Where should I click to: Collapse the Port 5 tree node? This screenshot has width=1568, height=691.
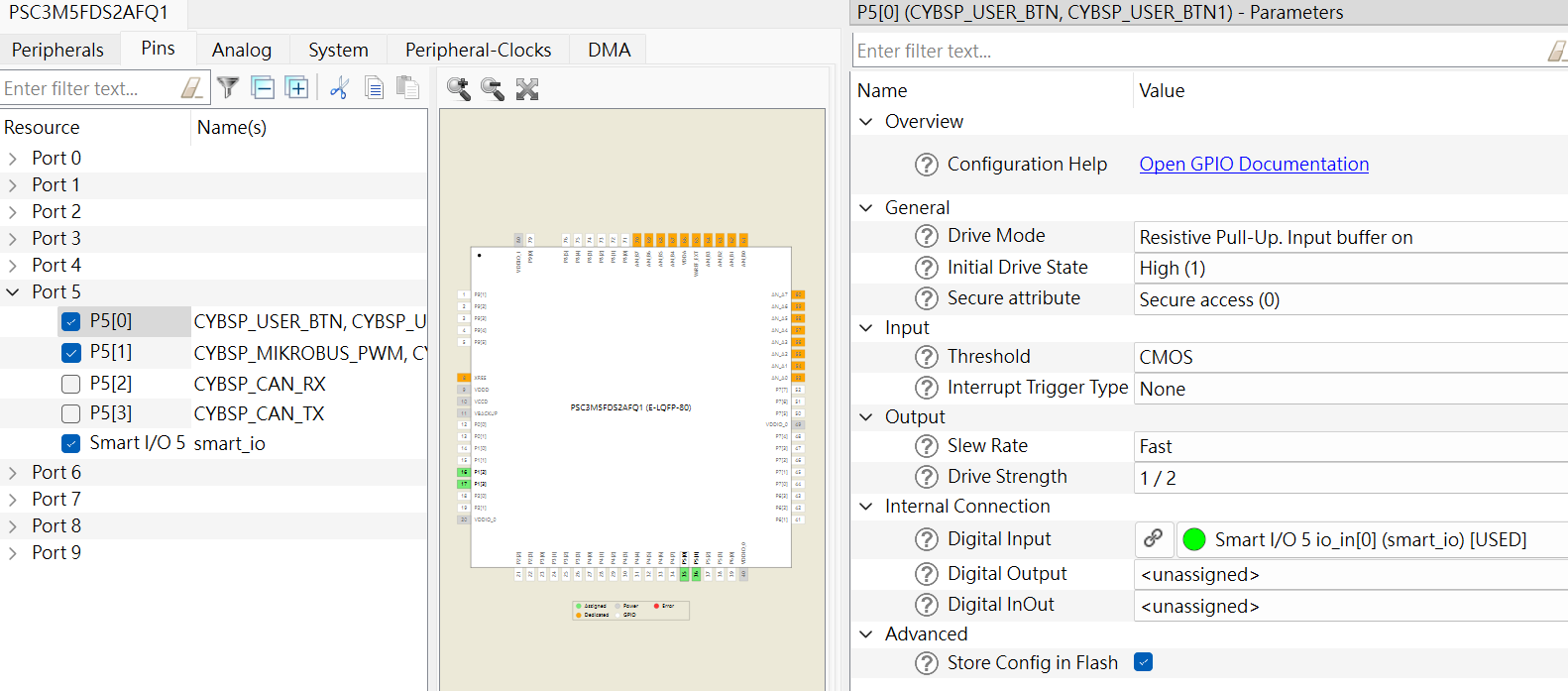13,292
